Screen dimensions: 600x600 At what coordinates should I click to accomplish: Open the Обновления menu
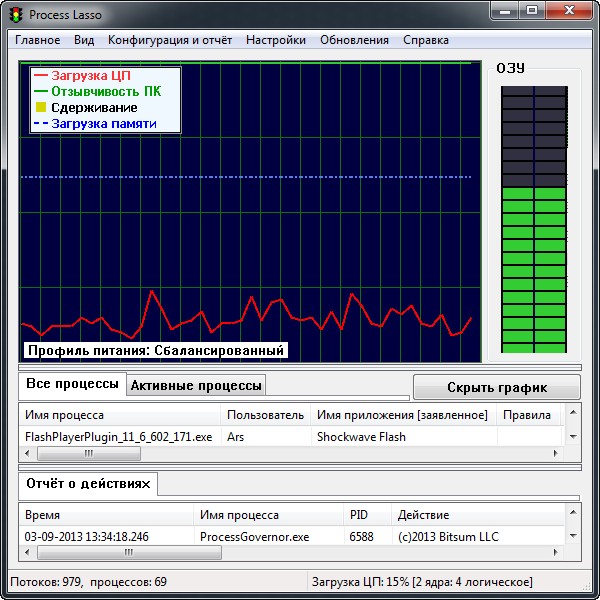click(x=354, y=40)
